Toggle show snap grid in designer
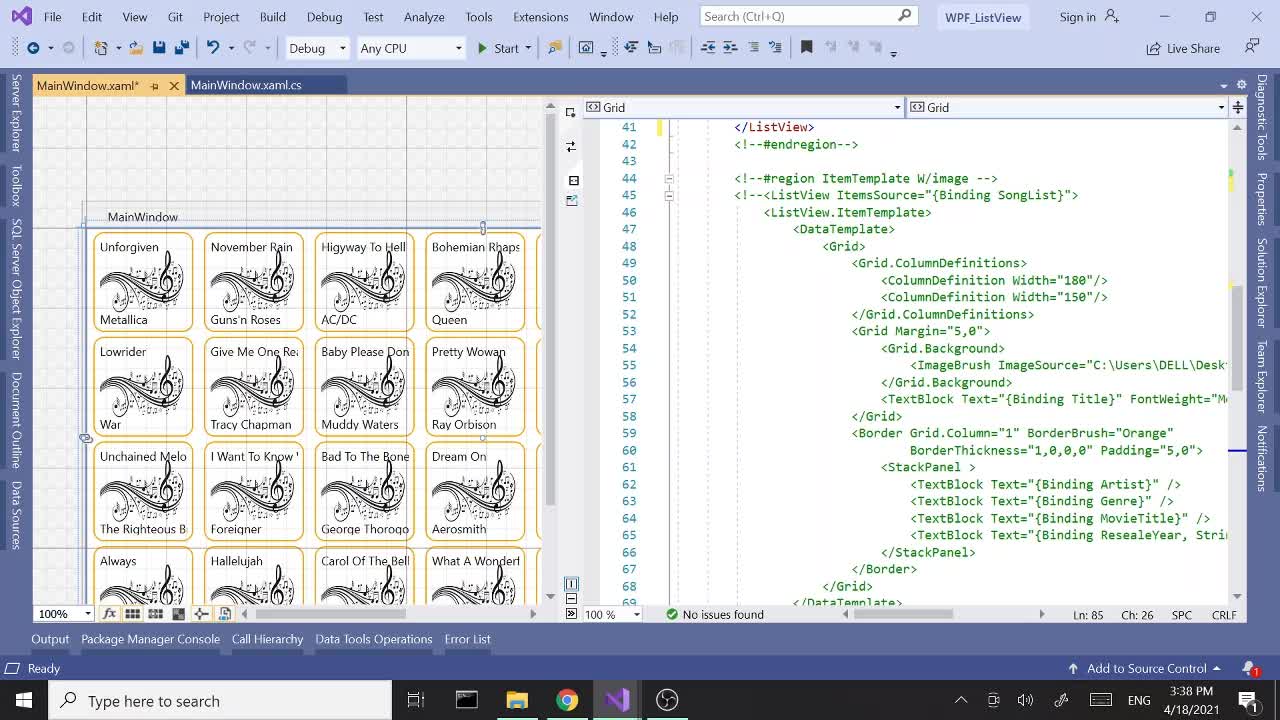This screenshot has width=1280, height=720. (x=132, y=614)
